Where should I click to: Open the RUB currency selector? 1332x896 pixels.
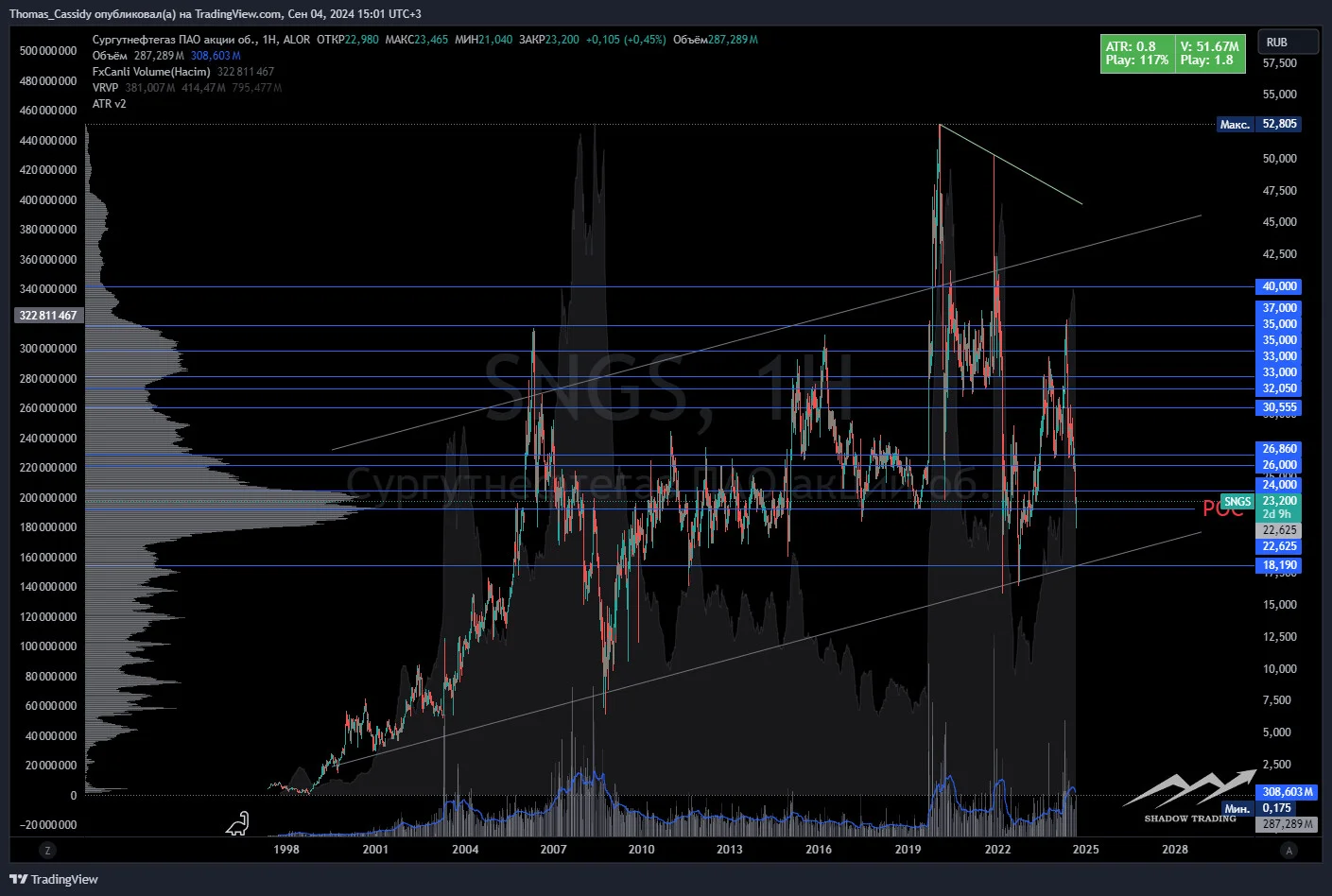[x=1287, y=43]
